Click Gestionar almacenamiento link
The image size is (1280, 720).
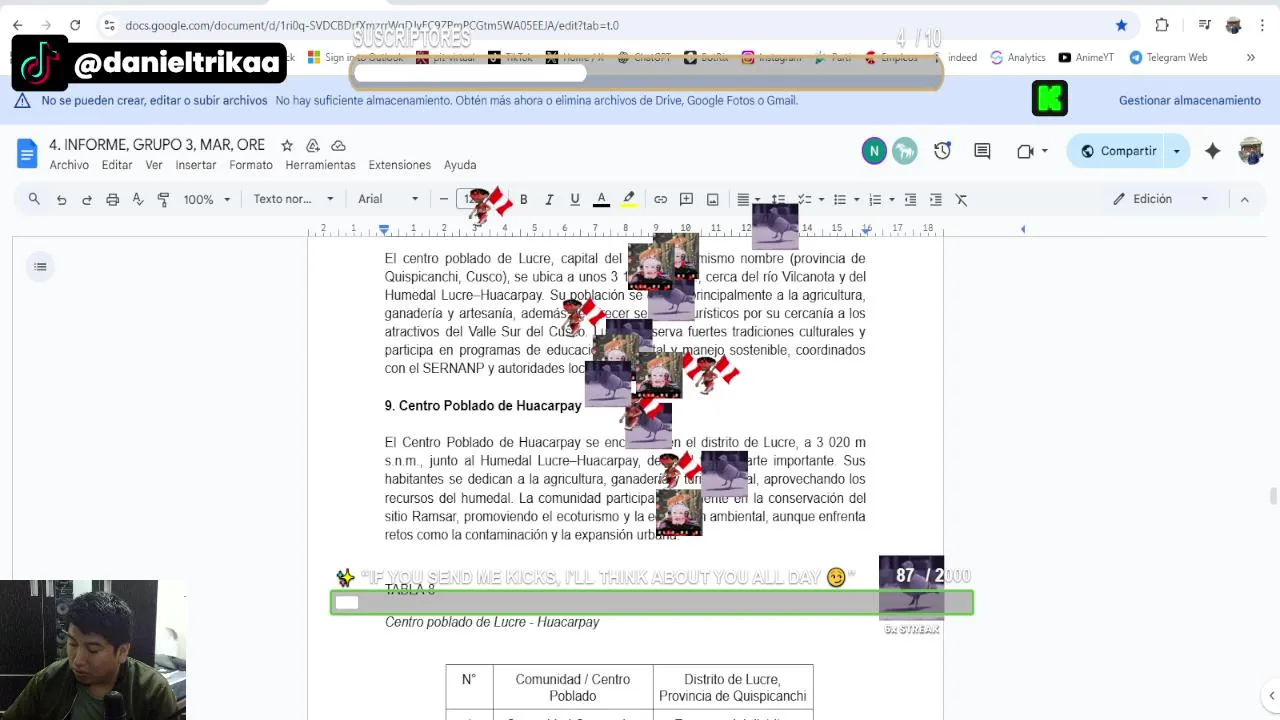click(1189, 100)
